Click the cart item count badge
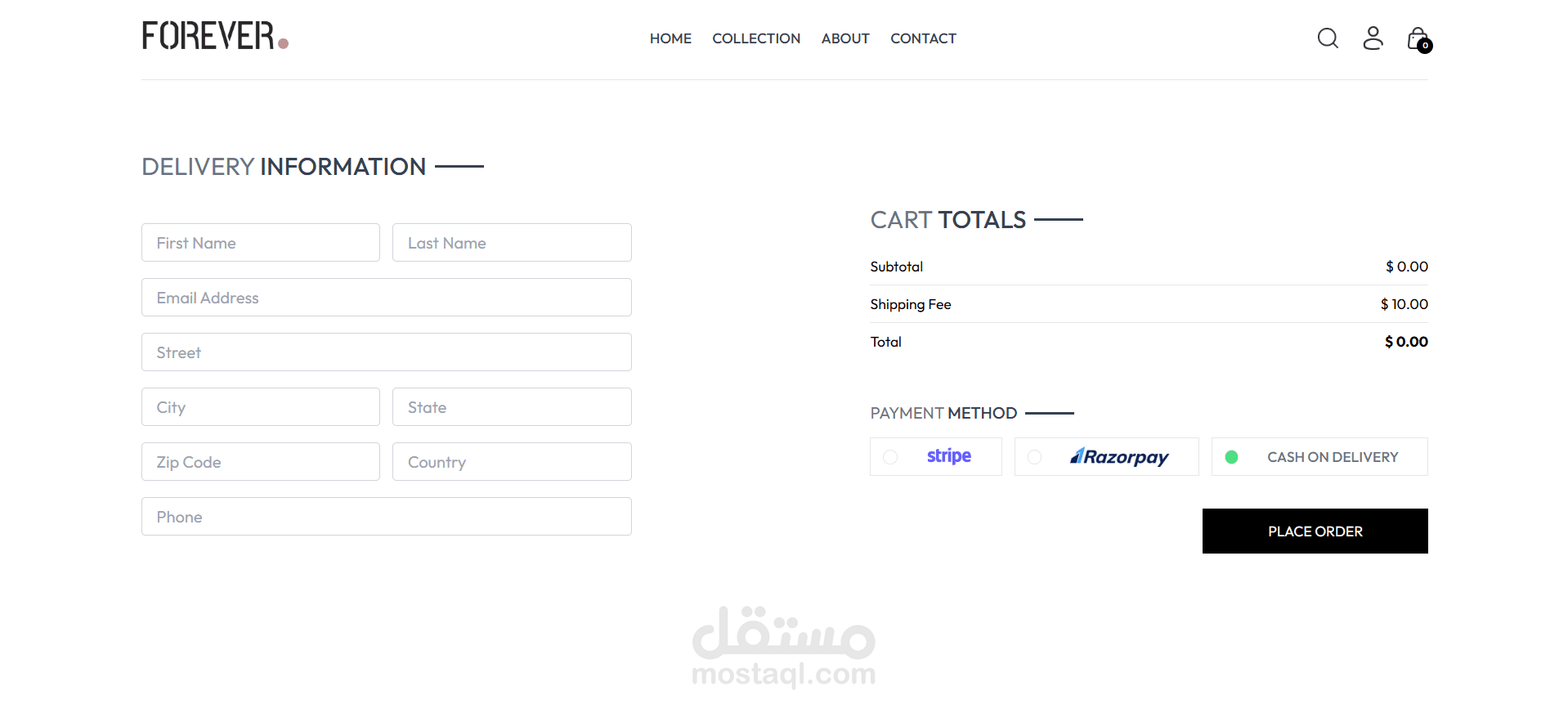This screenshot has height=704, width=1568. 1425,46
